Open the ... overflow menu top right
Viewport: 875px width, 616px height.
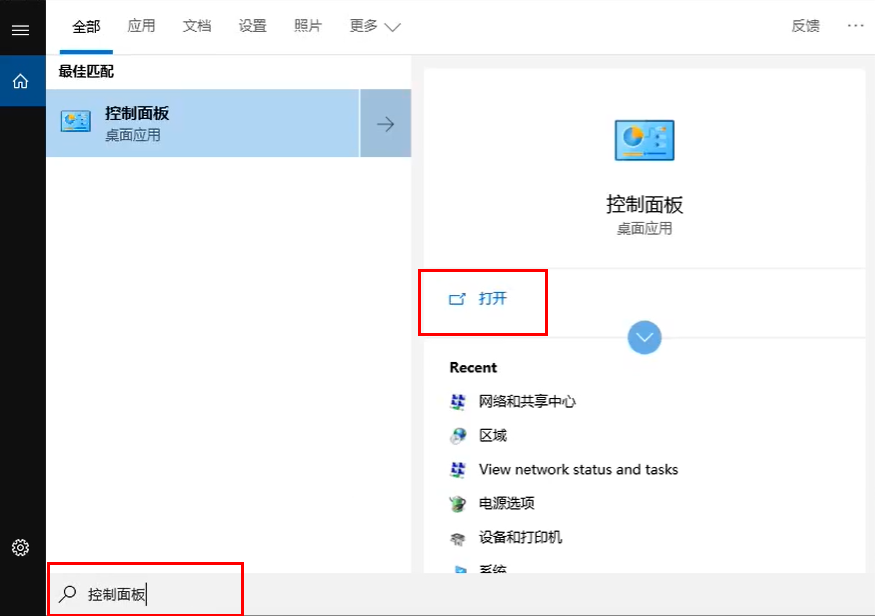click(x=855, y=26)
